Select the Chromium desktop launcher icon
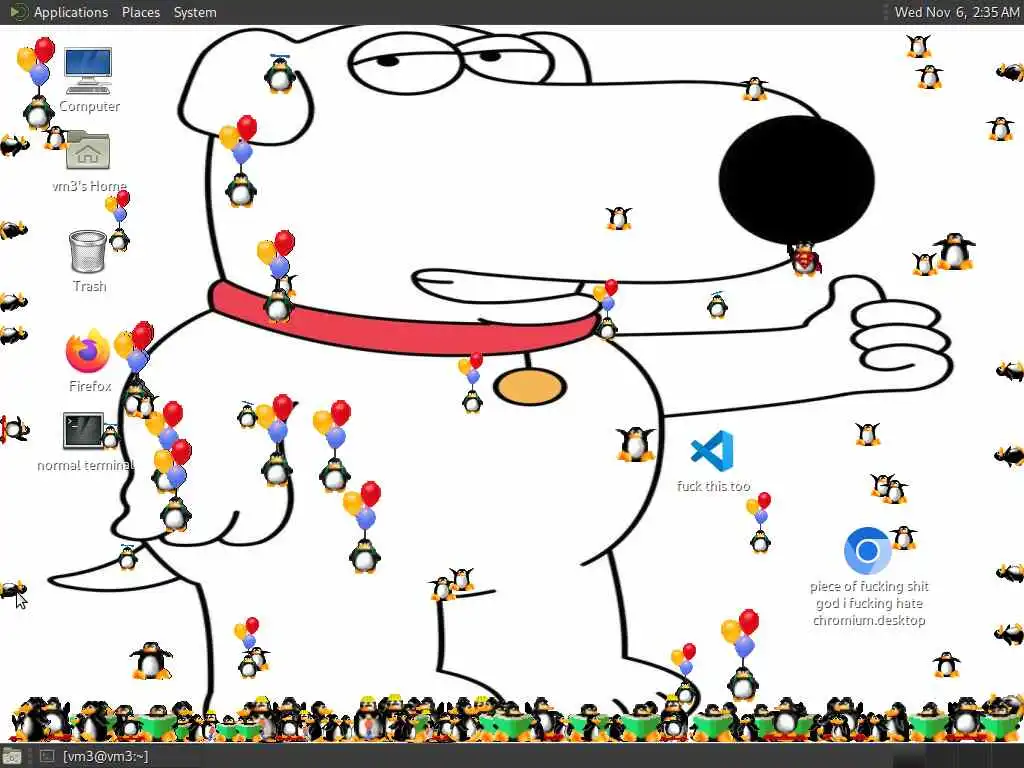The image size is (1024, 768). (867, 551)
